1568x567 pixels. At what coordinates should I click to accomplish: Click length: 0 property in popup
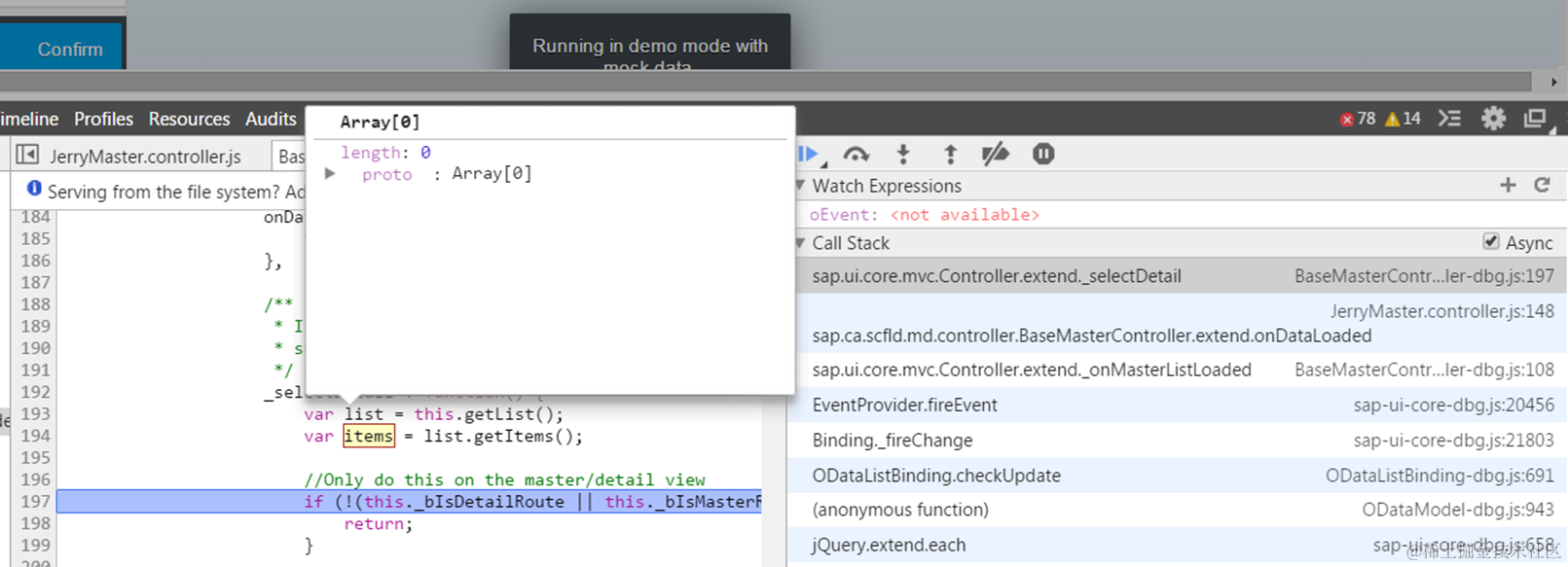[385, 153]
